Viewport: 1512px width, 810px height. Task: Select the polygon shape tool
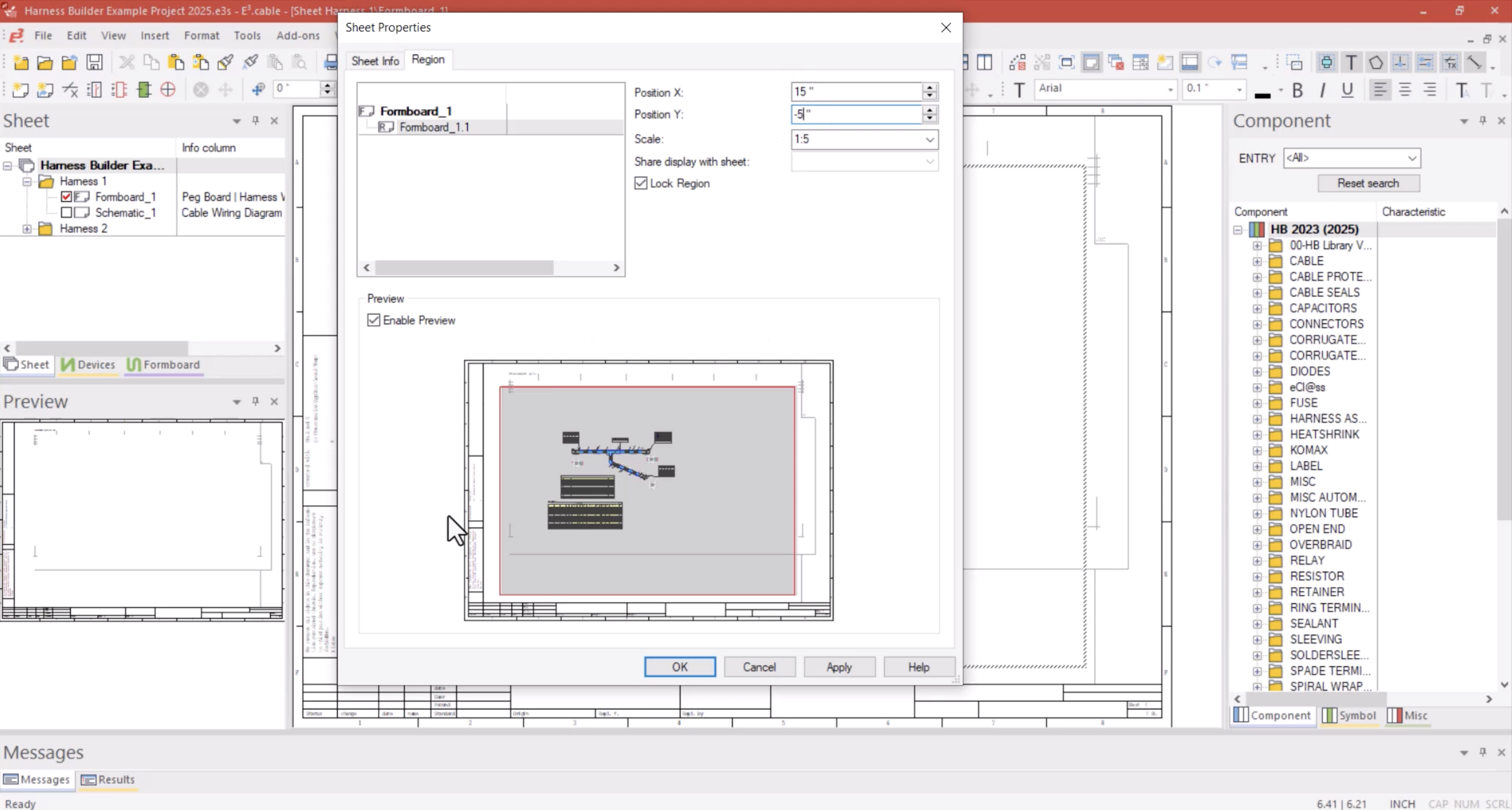[x=1376, y=62]
